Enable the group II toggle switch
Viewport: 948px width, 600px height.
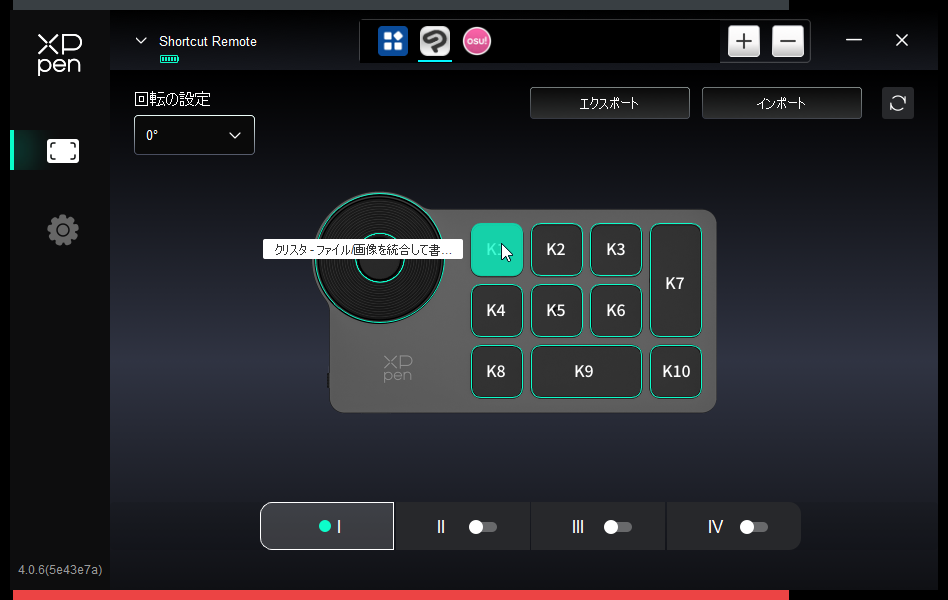[482, 527]
